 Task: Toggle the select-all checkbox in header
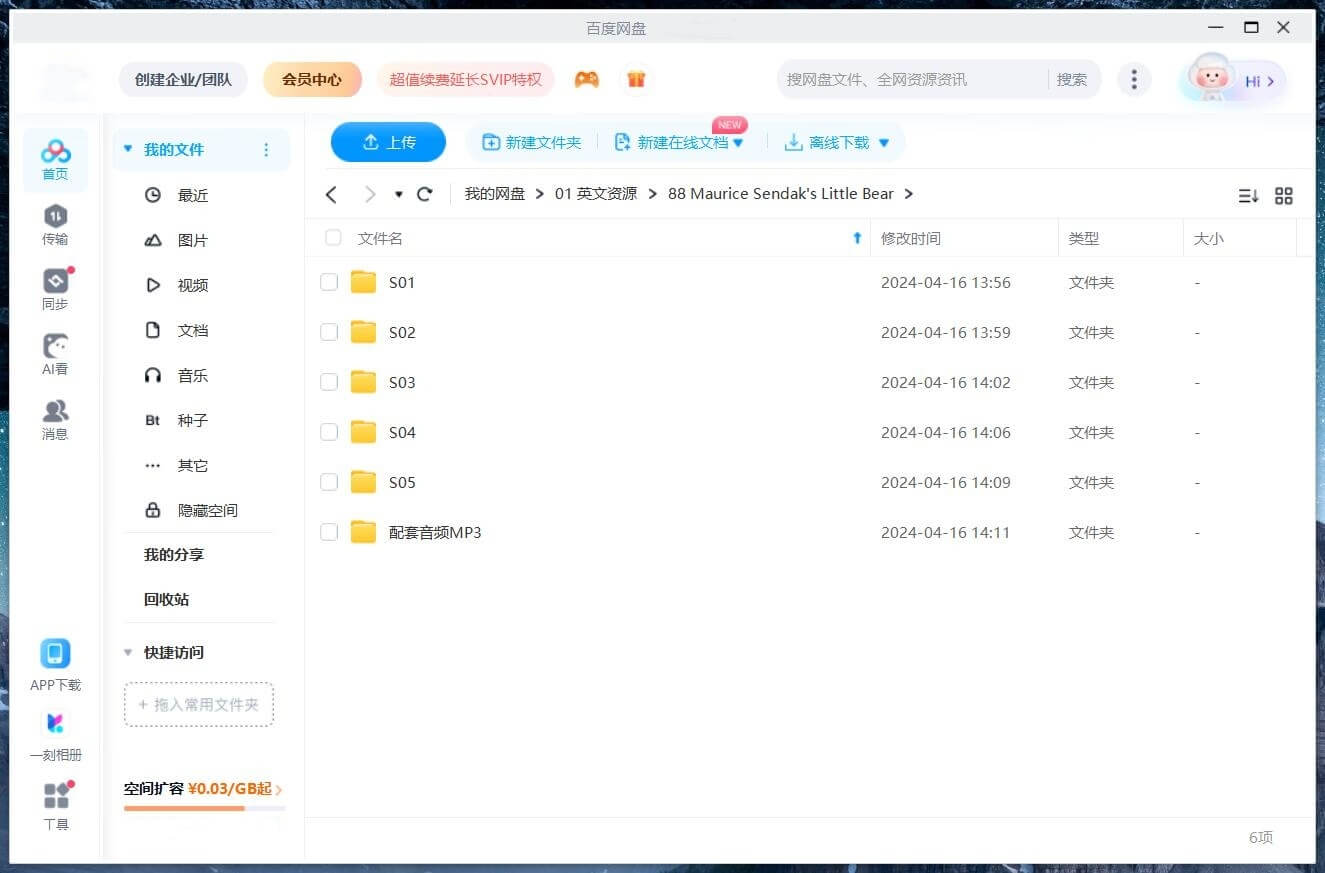tap(333, 238)
